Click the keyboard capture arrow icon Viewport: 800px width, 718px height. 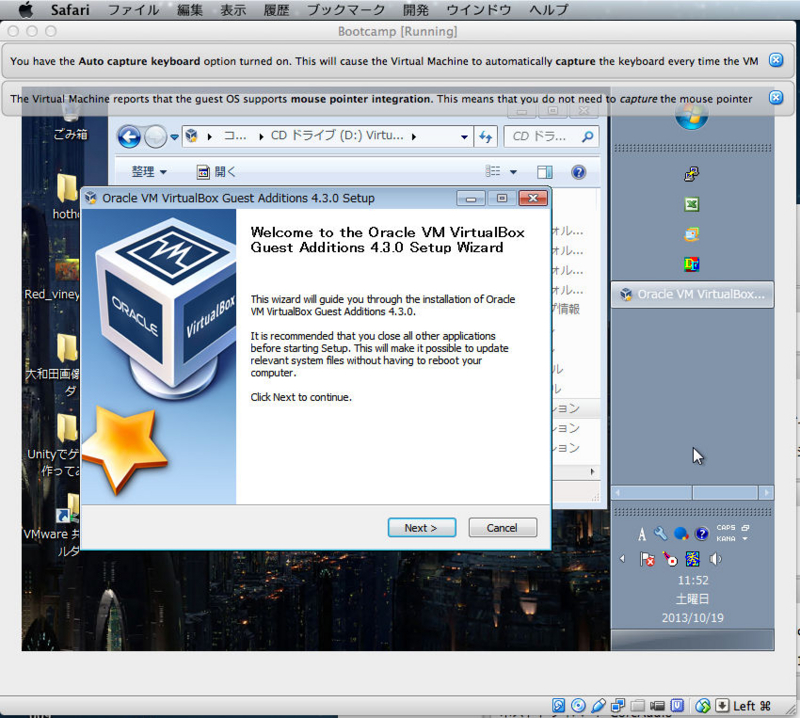click(x=722, y=706)
